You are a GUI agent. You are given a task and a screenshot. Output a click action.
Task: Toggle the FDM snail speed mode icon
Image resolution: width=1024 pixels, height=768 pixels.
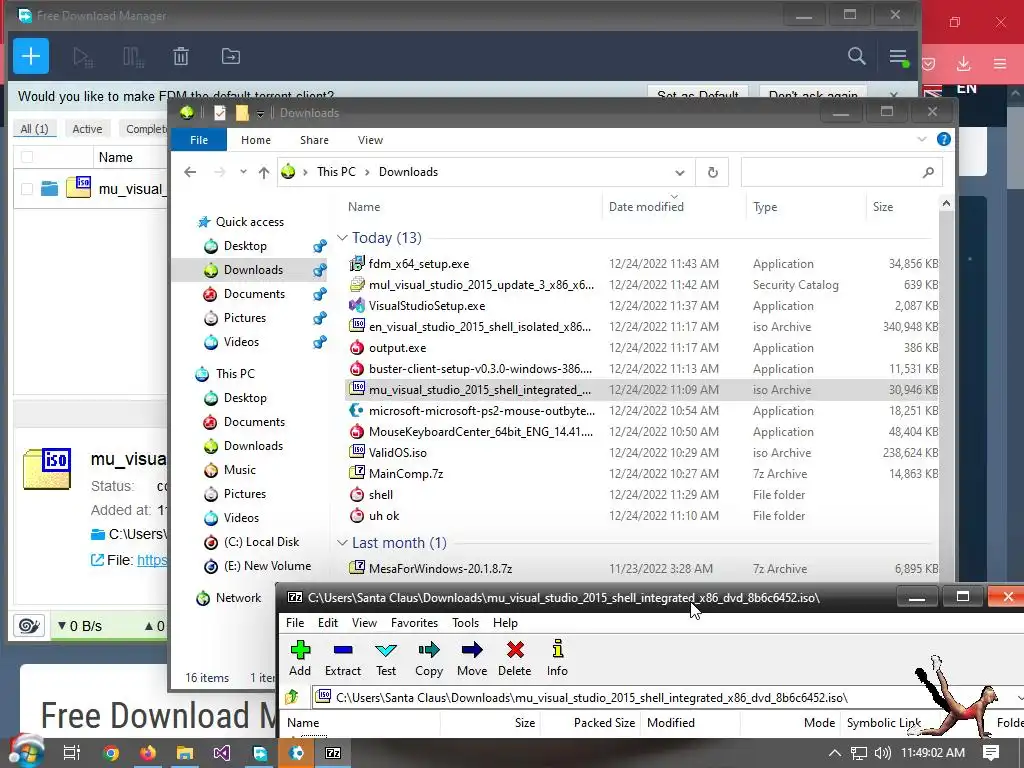[x=29, y=626]
